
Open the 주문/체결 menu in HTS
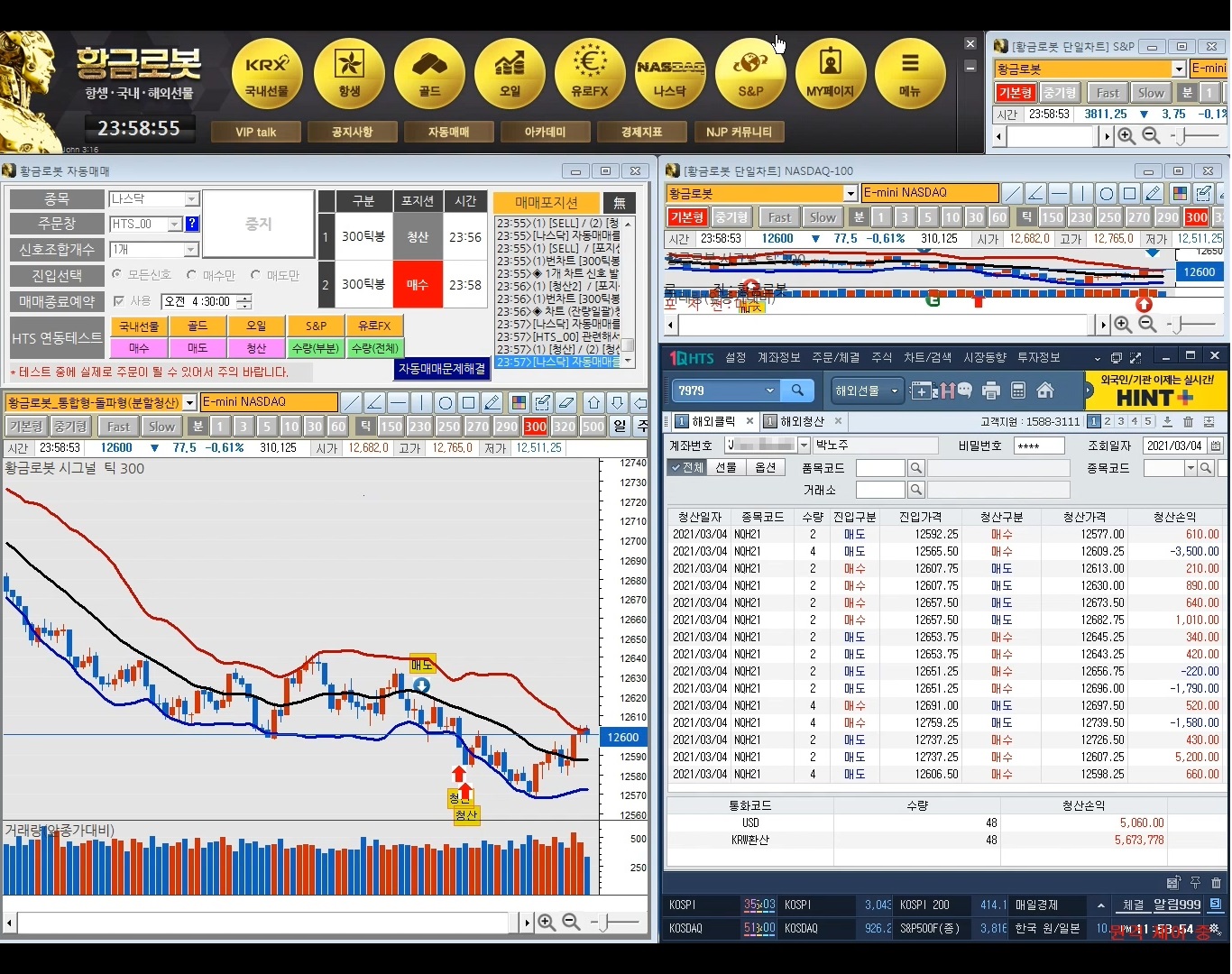coord(834,357)
